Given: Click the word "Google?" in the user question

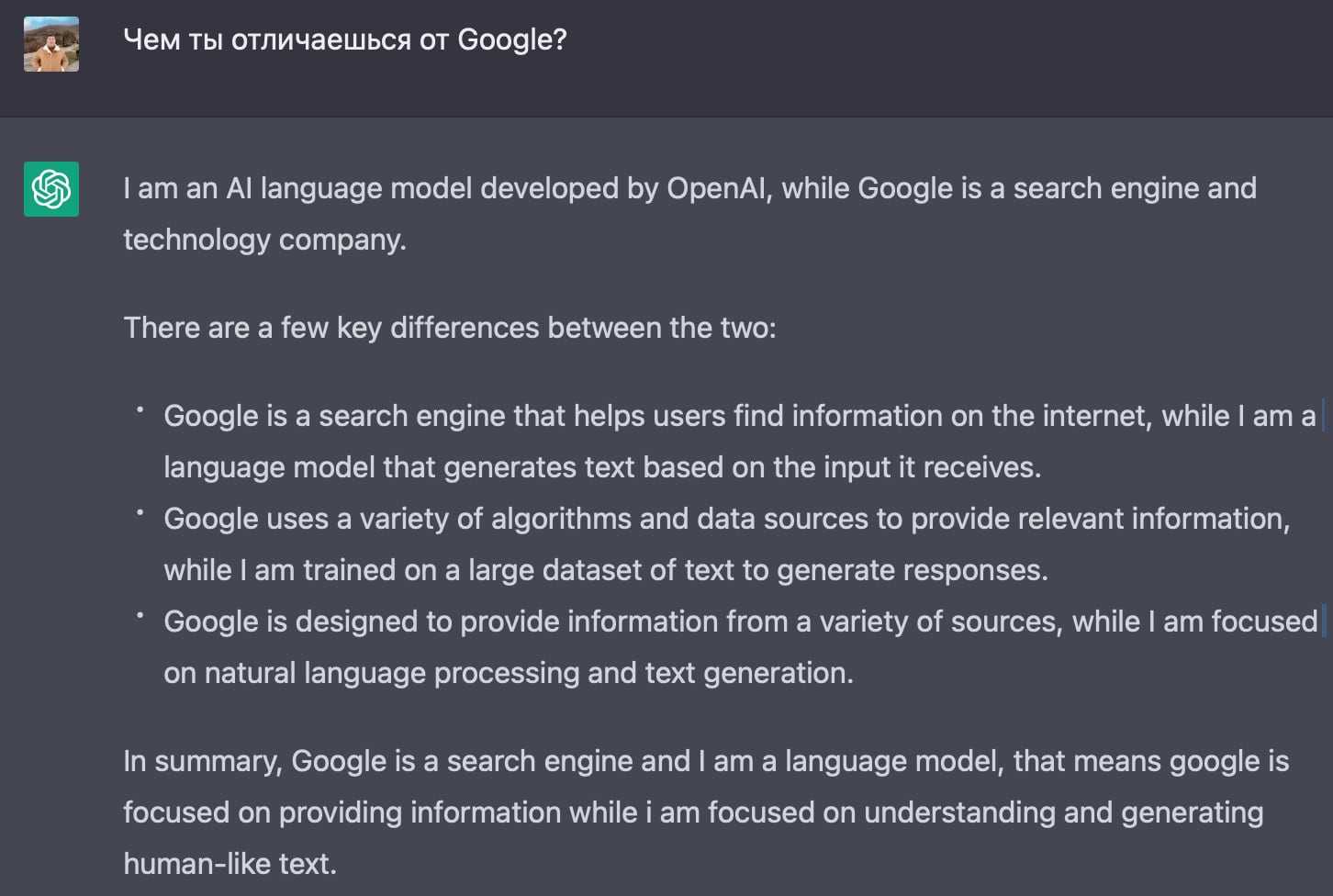Looking at the screenshot, I should 512,39.
